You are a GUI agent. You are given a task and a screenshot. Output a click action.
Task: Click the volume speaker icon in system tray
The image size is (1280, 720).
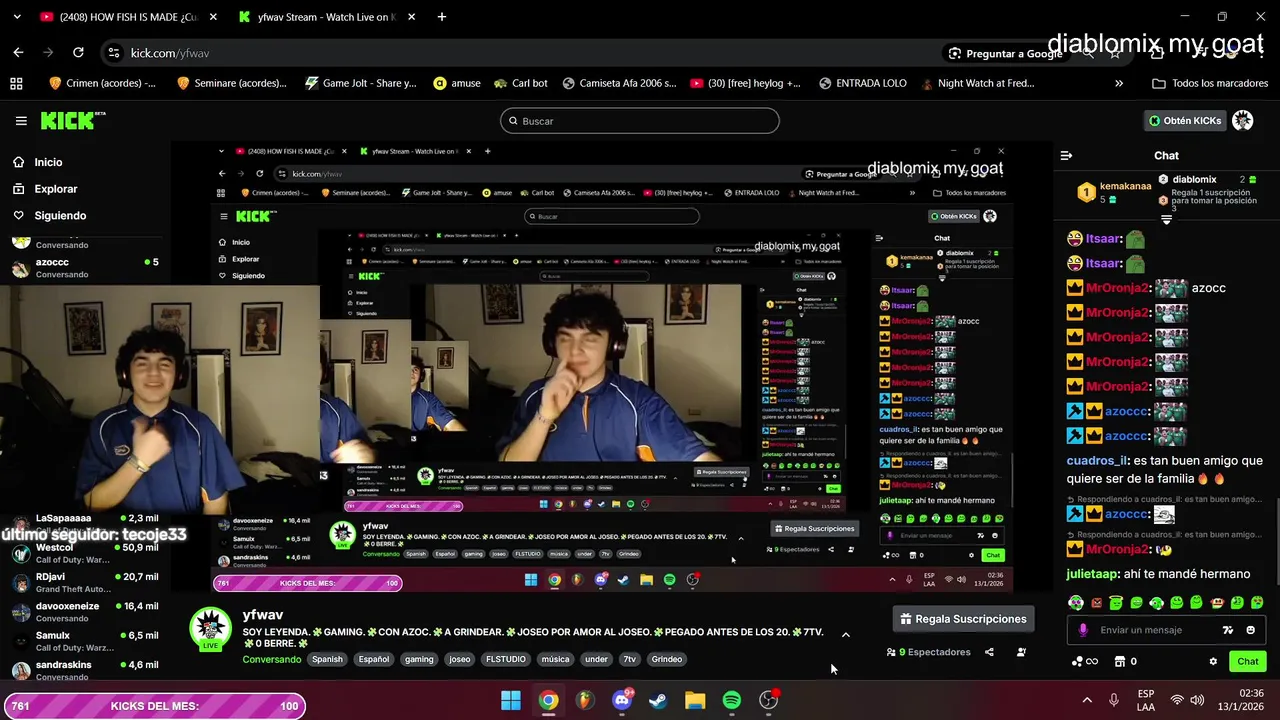point(1198,700)
